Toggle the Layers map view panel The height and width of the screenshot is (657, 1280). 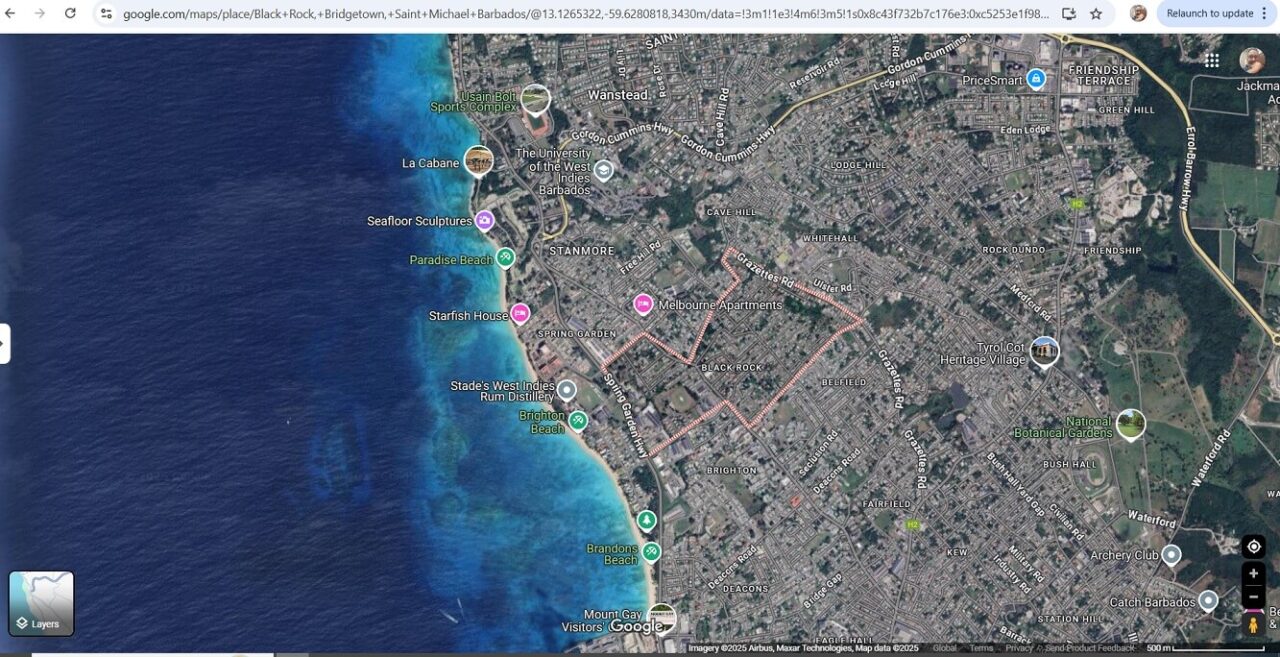point(40,601)
